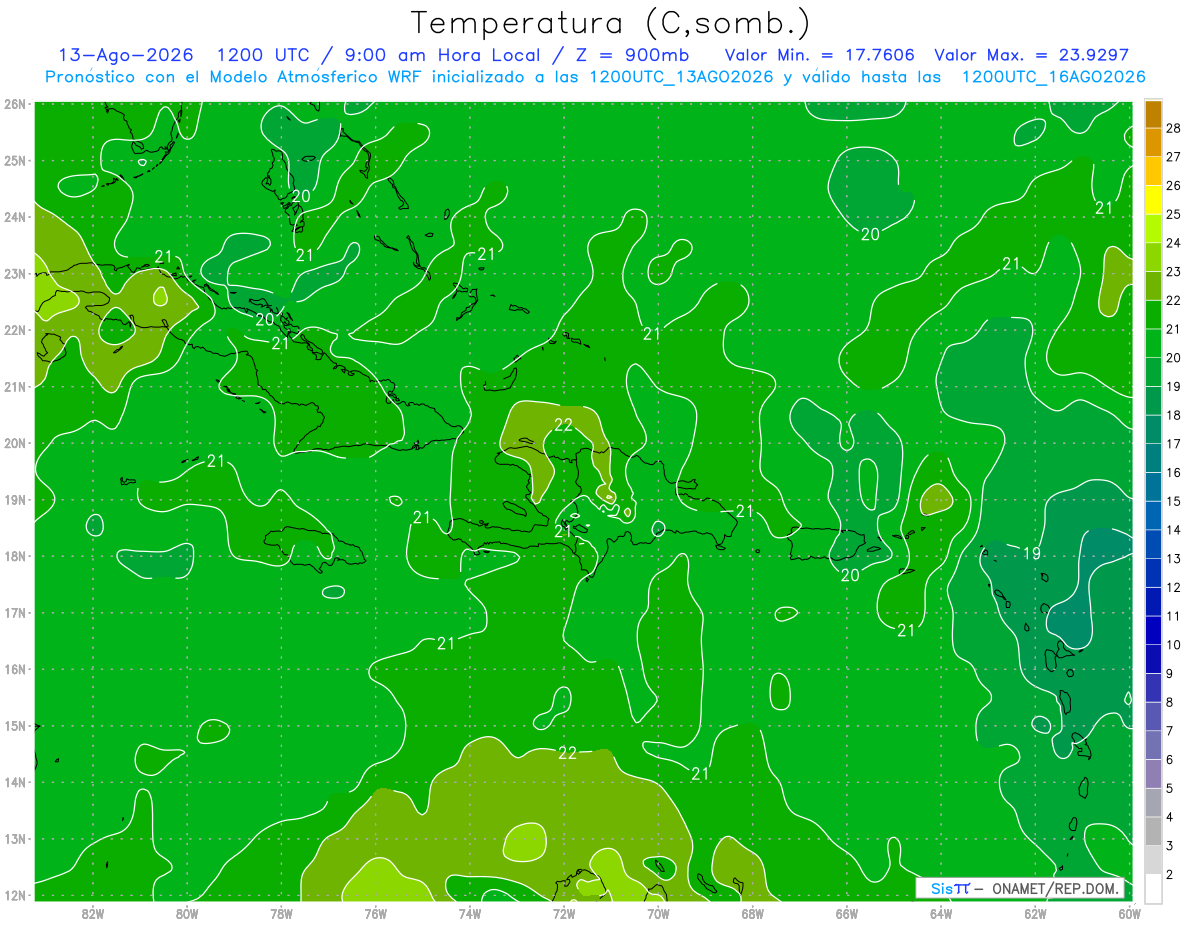Select the legend value 18 label
1200x927 pixels.
click(x=1175, y=415)
